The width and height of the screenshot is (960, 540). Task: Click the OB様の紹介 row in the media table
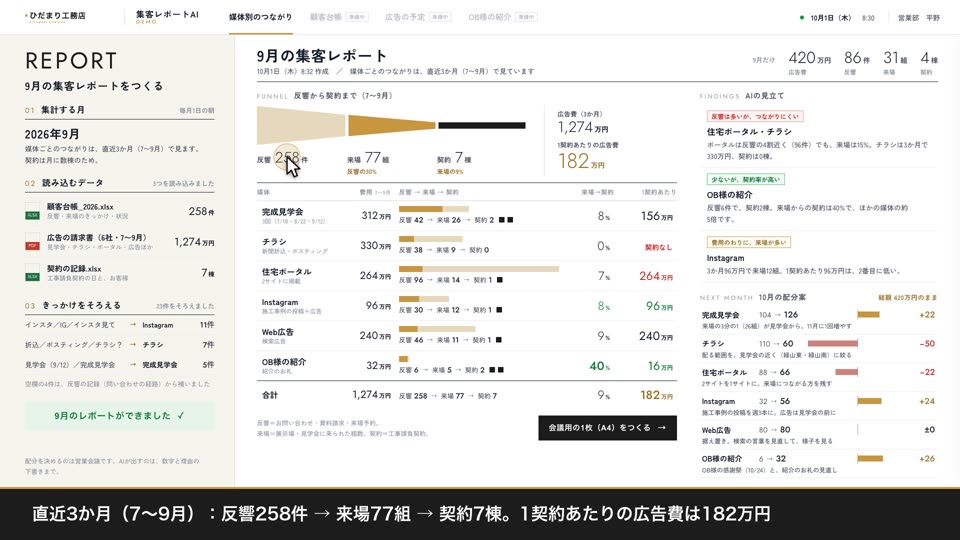pyautogui.click(x=467, y=366)
